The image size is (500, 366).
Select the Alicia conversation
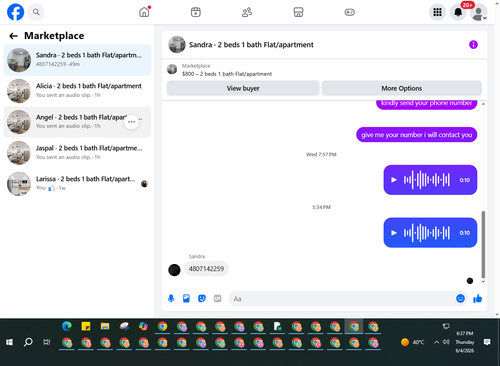pos(77,91)
